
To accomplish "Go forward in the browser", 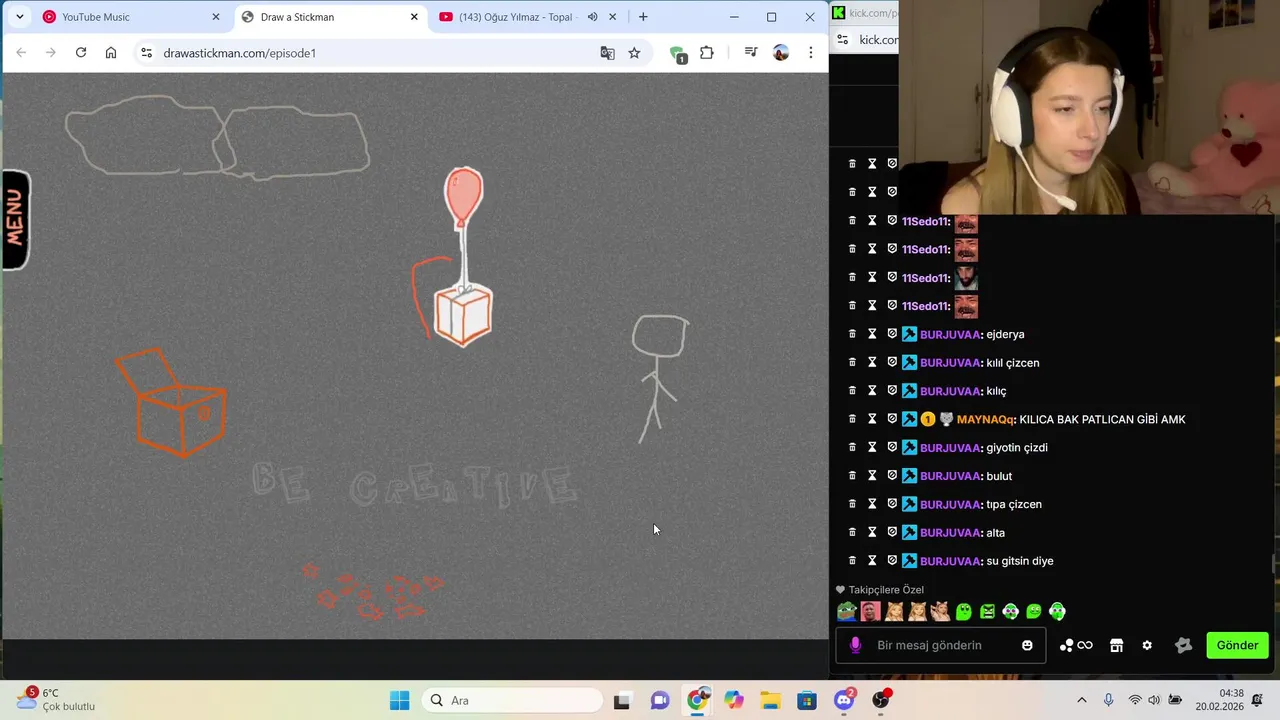I will click(51, 53).
